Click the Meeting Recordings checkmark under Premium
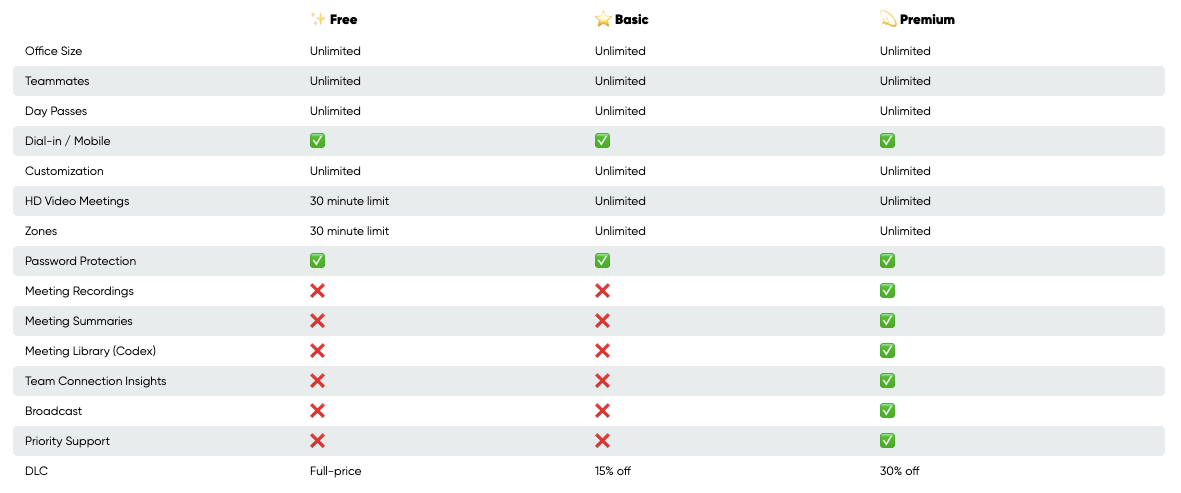This screenshot has width=1181, height=493. tap(888, 291)
